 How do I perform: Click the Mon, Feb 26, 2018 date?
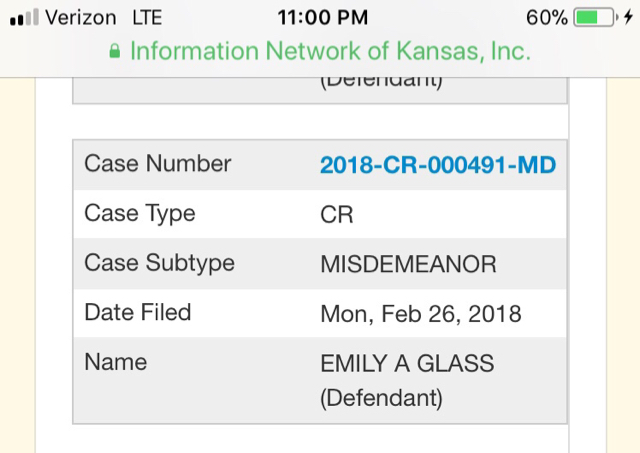pos(421,314)
